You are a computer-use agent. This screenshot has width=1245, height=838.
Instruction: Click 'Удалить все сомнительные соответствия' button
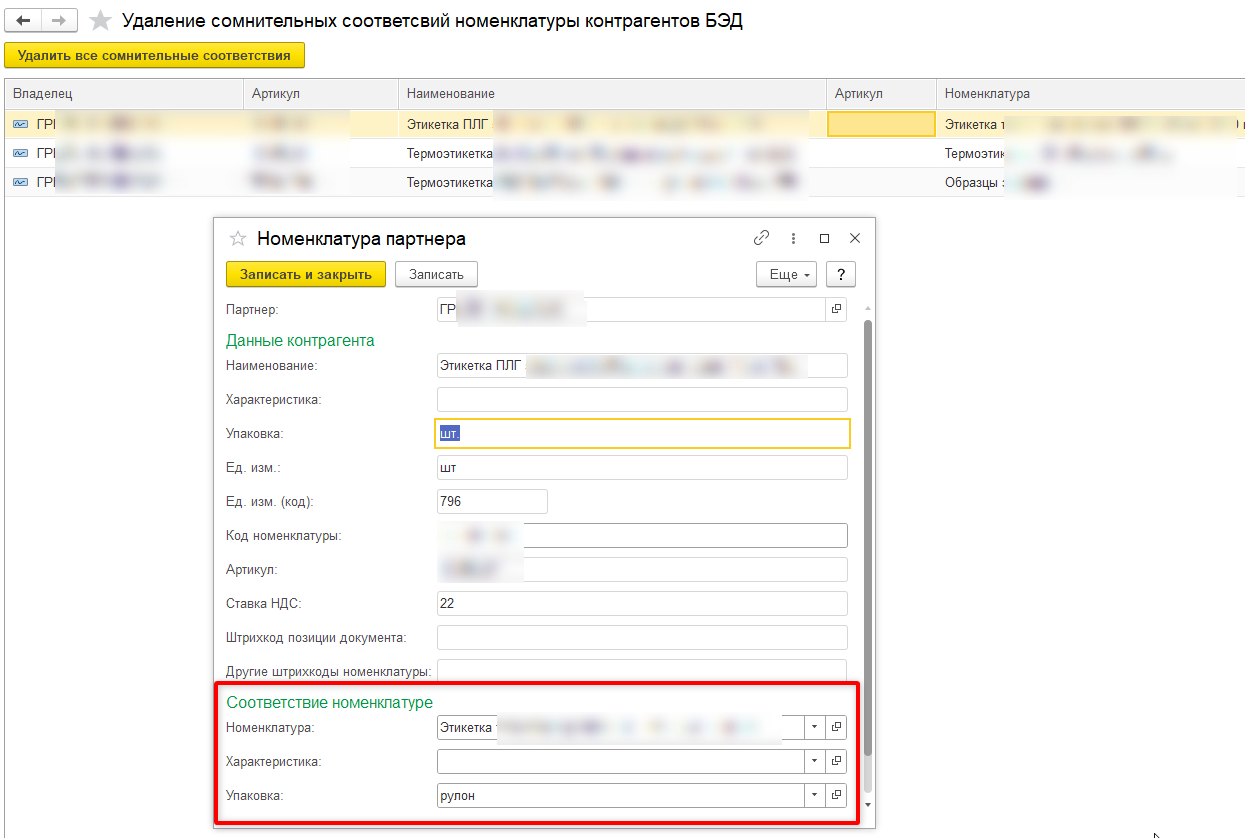[154, 55]
